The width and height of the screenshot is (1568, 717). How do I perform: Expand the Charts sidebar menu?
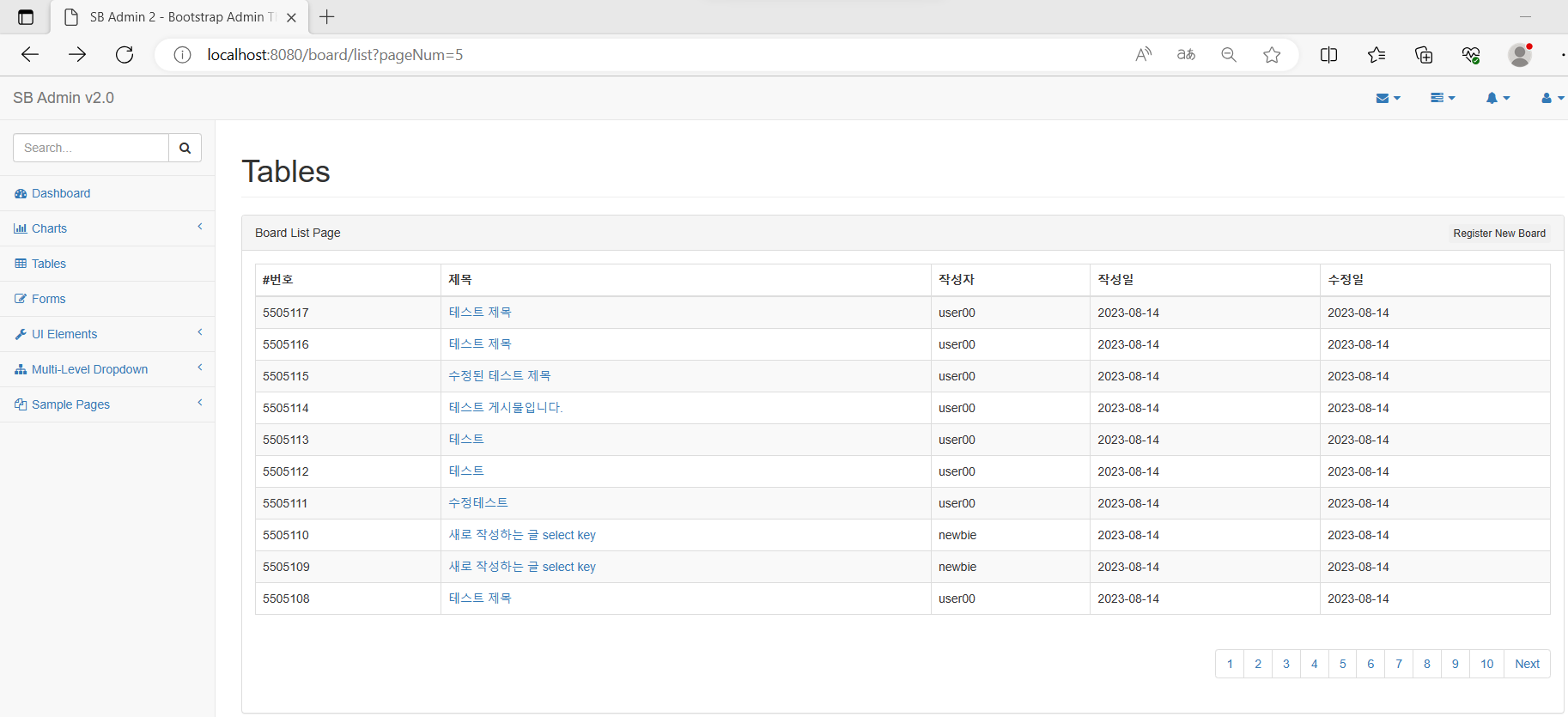107,228
